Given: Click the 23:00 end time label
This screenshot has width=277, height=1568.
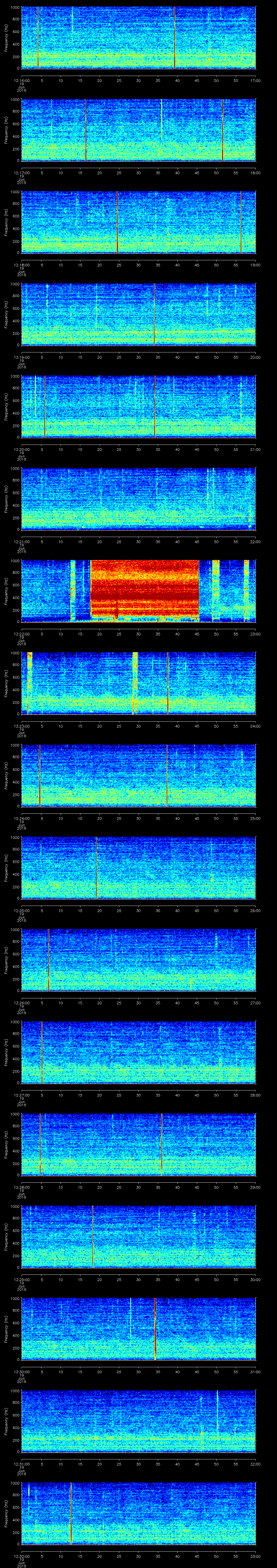Looking at the screenshot, I should [255, 634].
